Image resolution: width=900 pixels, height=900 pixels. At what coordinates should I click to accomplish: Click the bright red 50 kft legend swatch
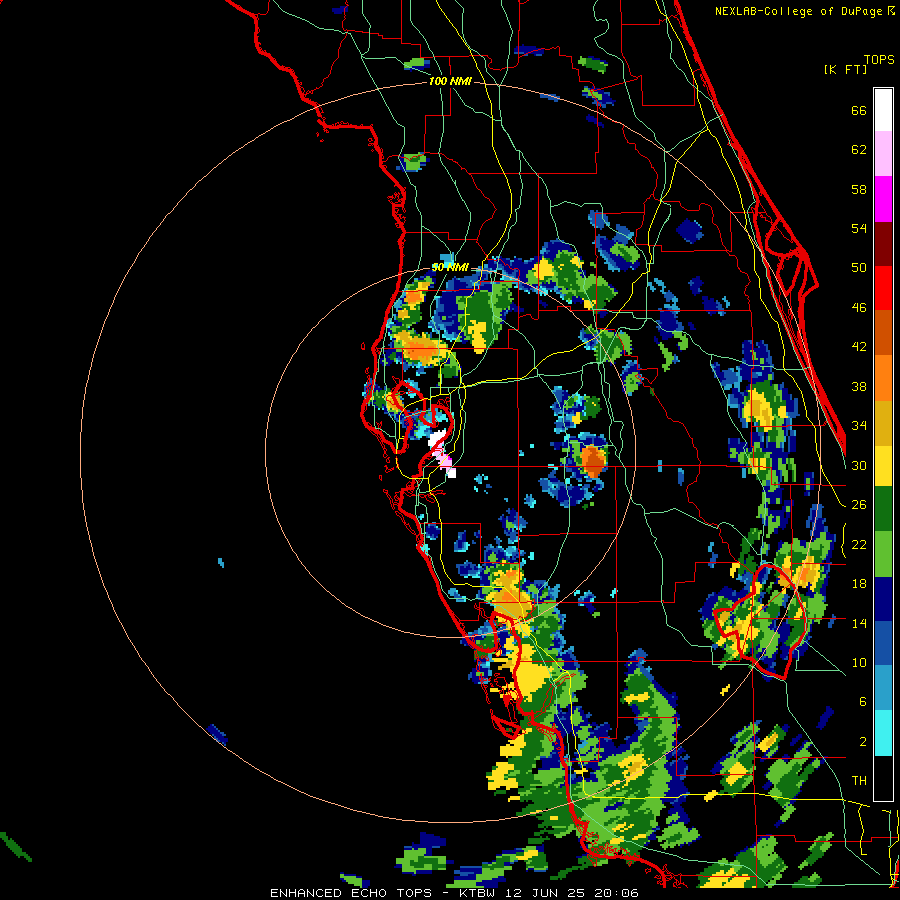(883, 288)
